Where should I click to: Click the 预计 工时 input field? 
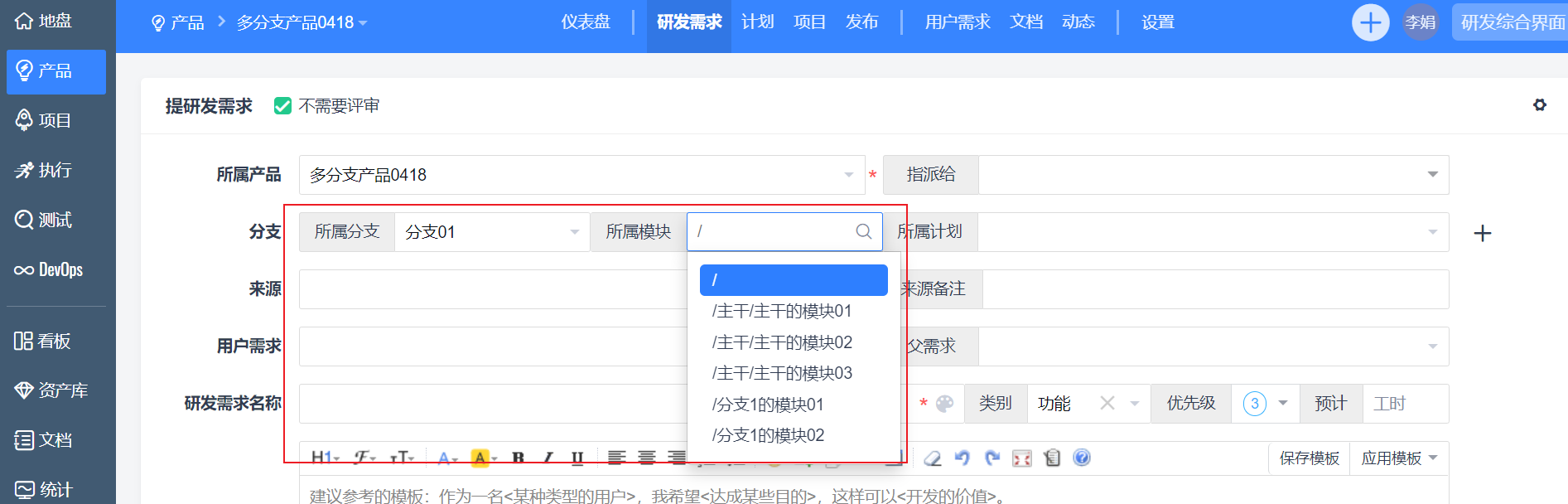coord(1406,404)
